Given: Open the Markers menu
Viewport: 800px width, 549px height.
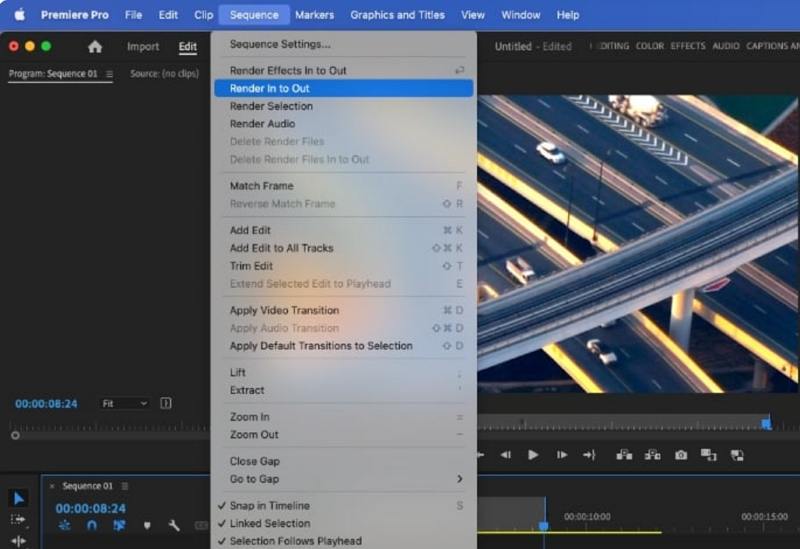Looking at the screenshot, I should [x=314, y=15].
